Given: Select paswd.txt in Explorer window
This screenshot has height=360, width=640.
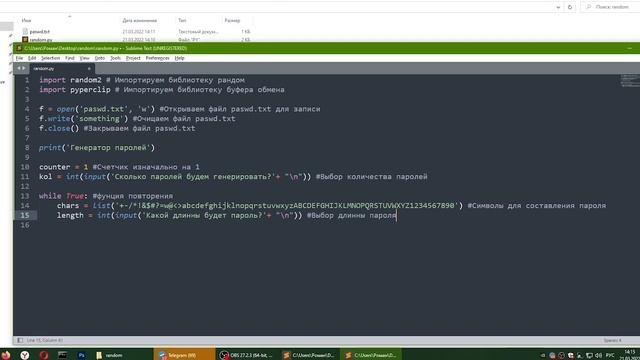Looking at the screenshot, I should pos(40,31).
